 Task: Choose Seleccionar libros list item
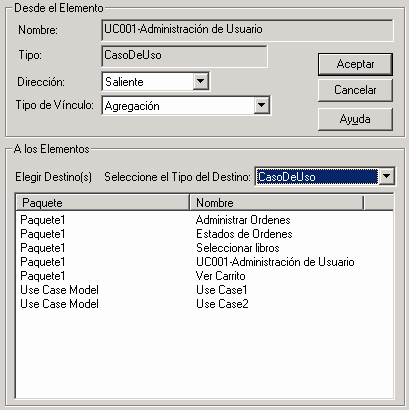coord(204,248)
